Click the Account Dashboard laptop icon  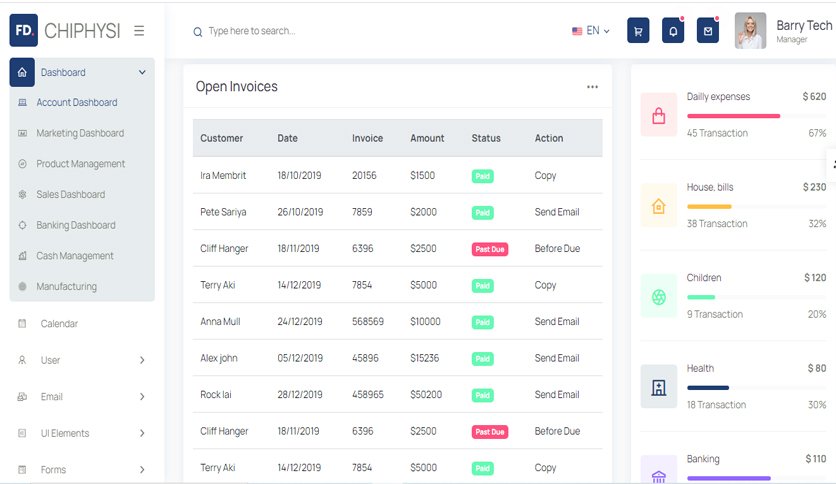click(x=22, y=102)
